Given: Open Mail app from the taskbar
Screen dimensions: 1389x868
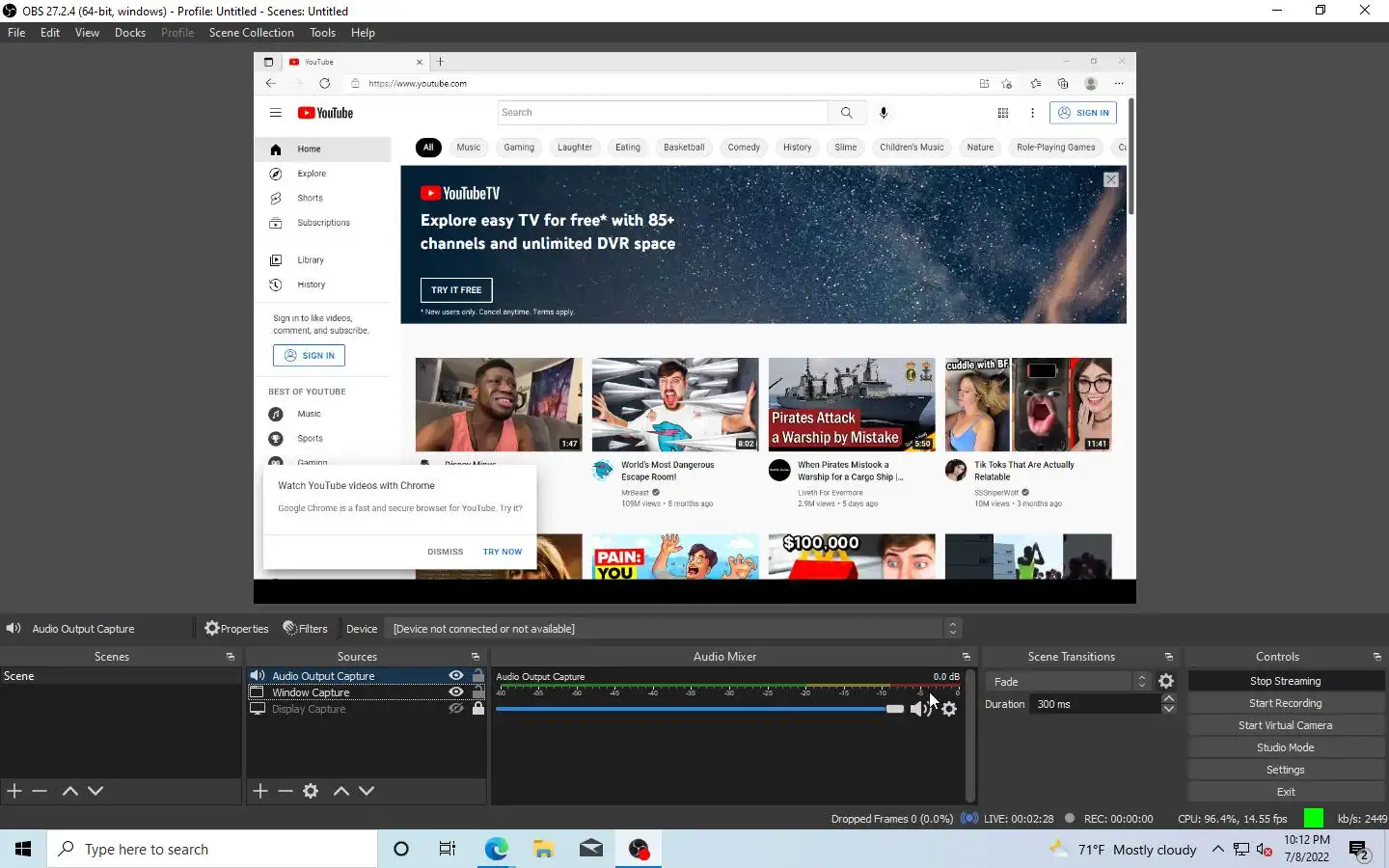Looking at the screenshot, I should (x=591, y=849).
